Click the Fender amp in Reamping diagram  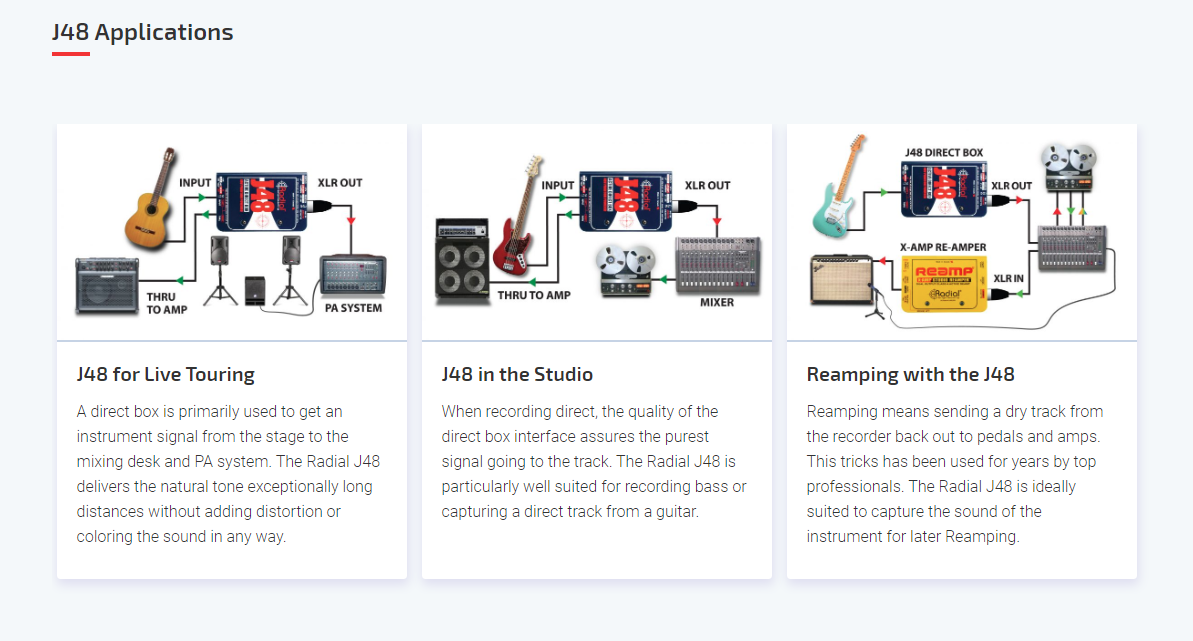841,279
